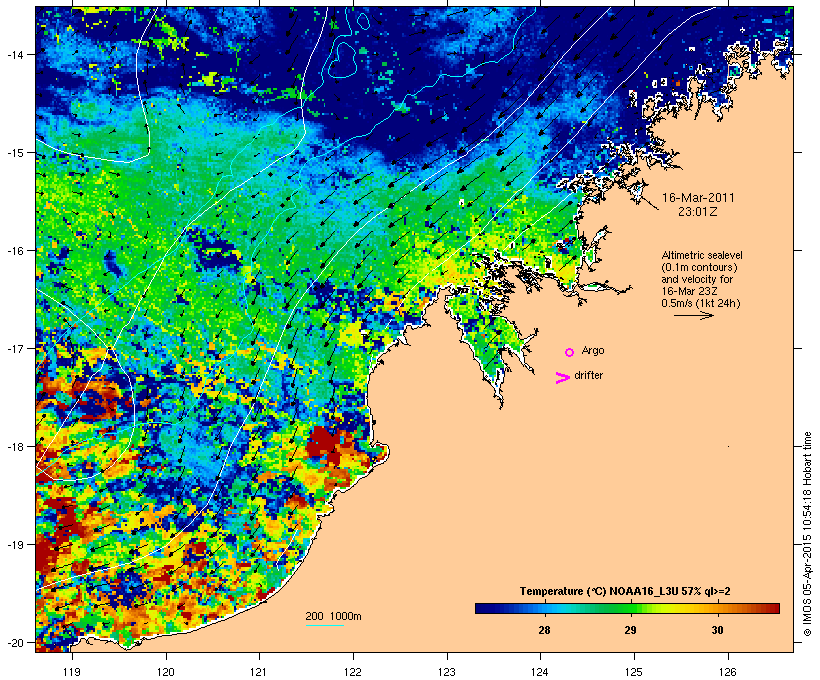The image size is (820, 680).
Task: Click the latitude label '-15'
Action: coord(14,153)
